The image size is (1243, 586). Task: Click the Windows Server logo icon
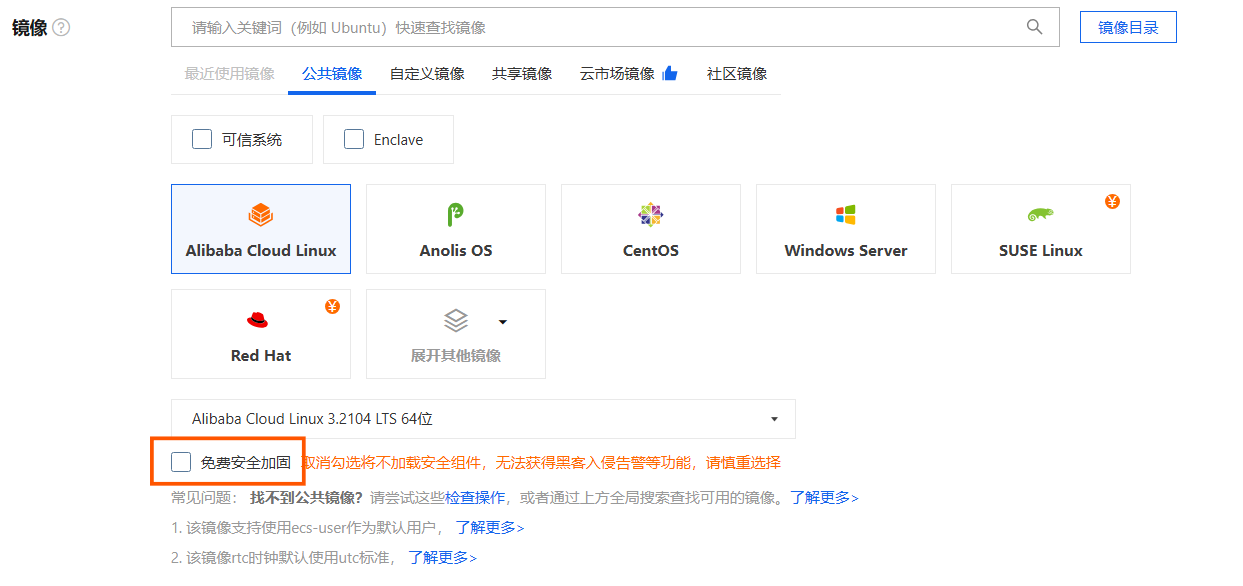click(x=846, y=214)
